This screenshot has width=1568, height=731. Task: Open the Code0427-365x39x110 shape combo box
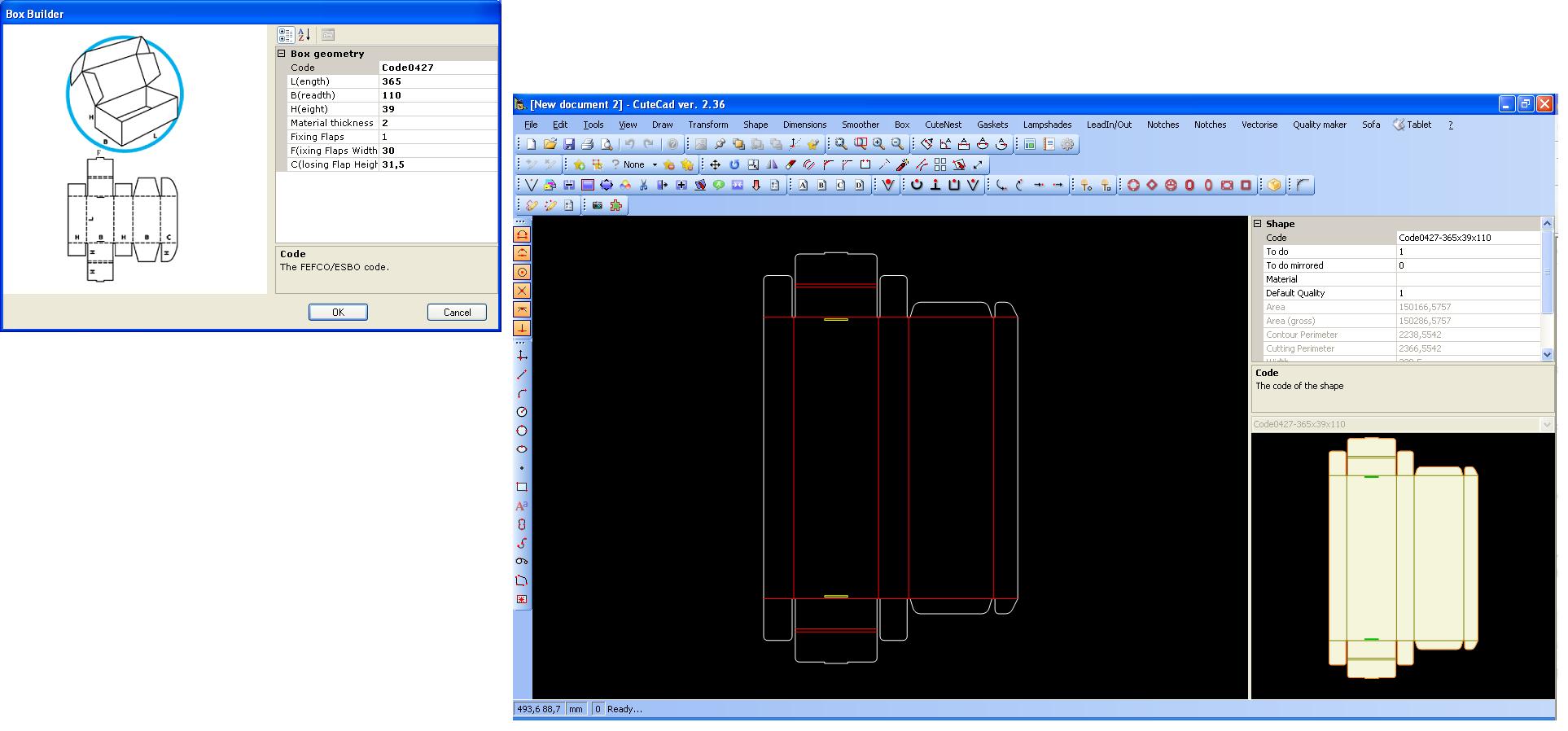1545,424
